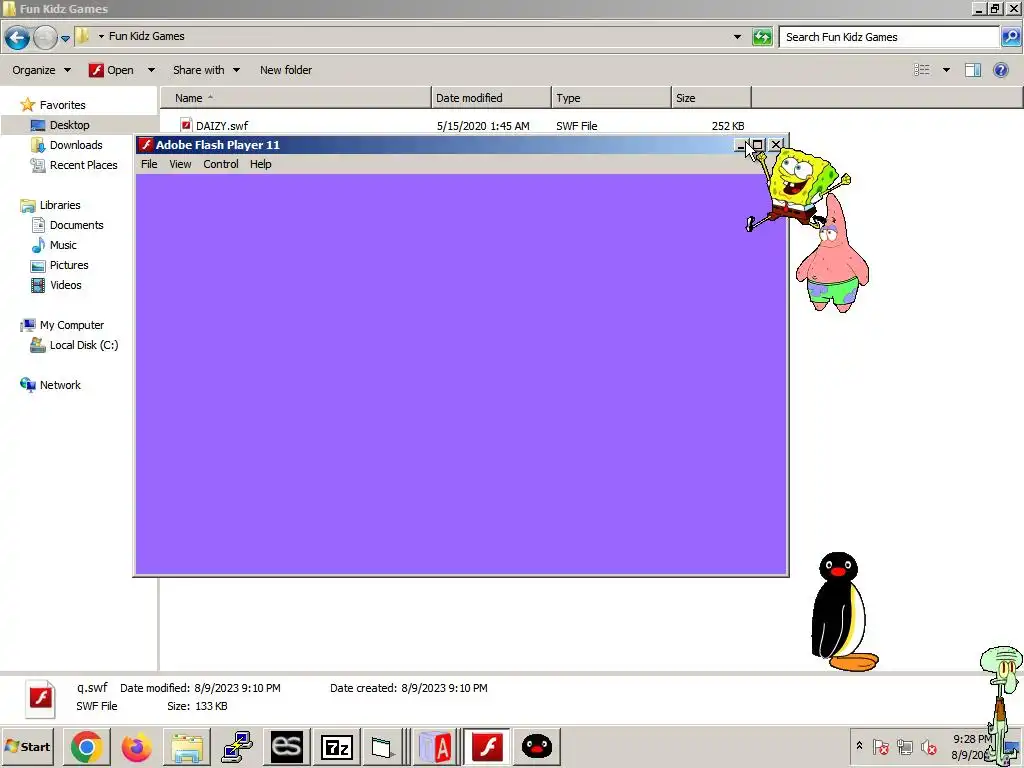Click the address bar folder icon

[x=83, y=36]
